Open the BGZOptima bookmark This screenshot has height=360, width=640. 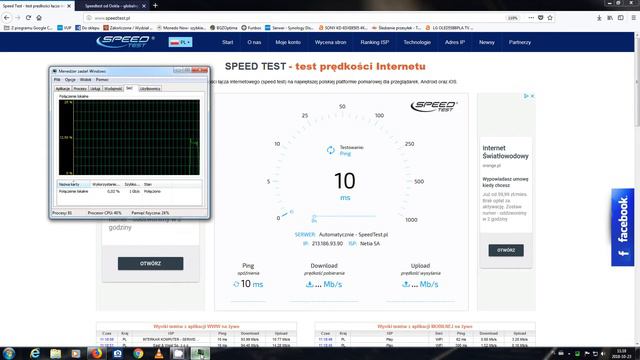pyautogui.click(x=224, y=28)
